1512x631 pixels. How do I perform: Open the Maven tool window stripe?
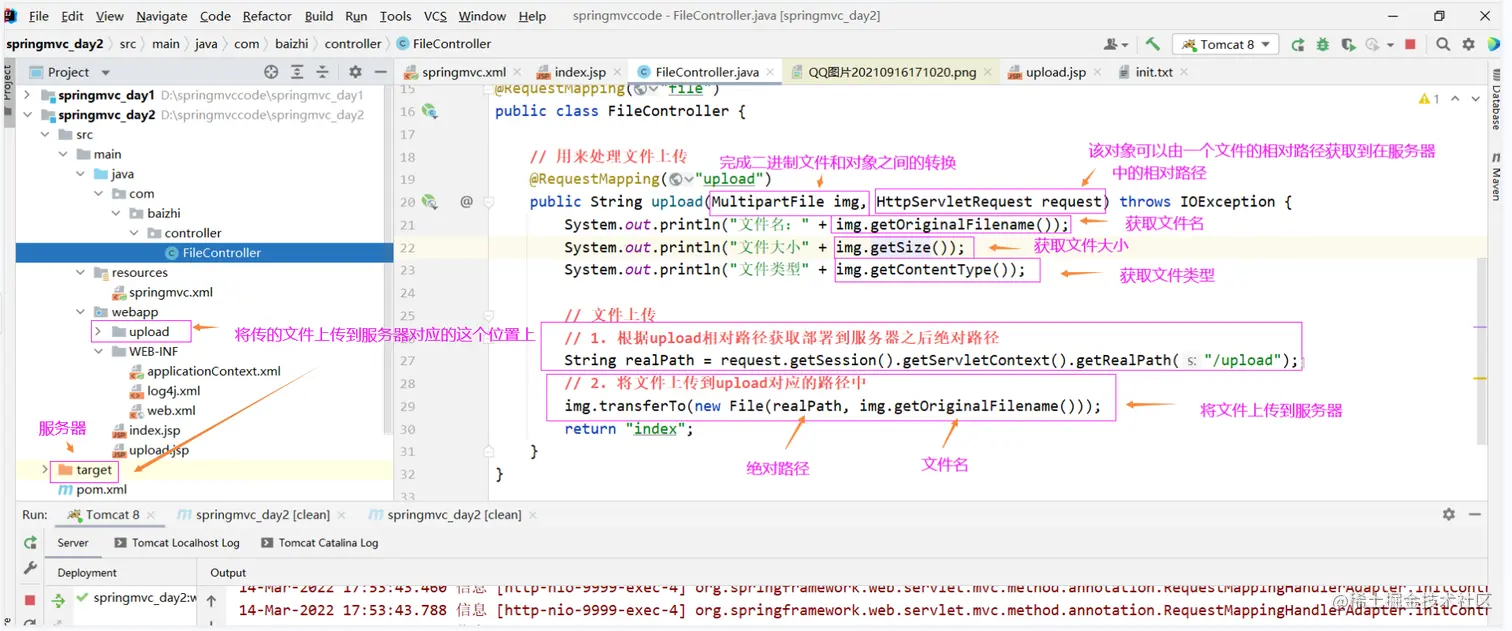pyautogui.click(x=1497, y=178)
